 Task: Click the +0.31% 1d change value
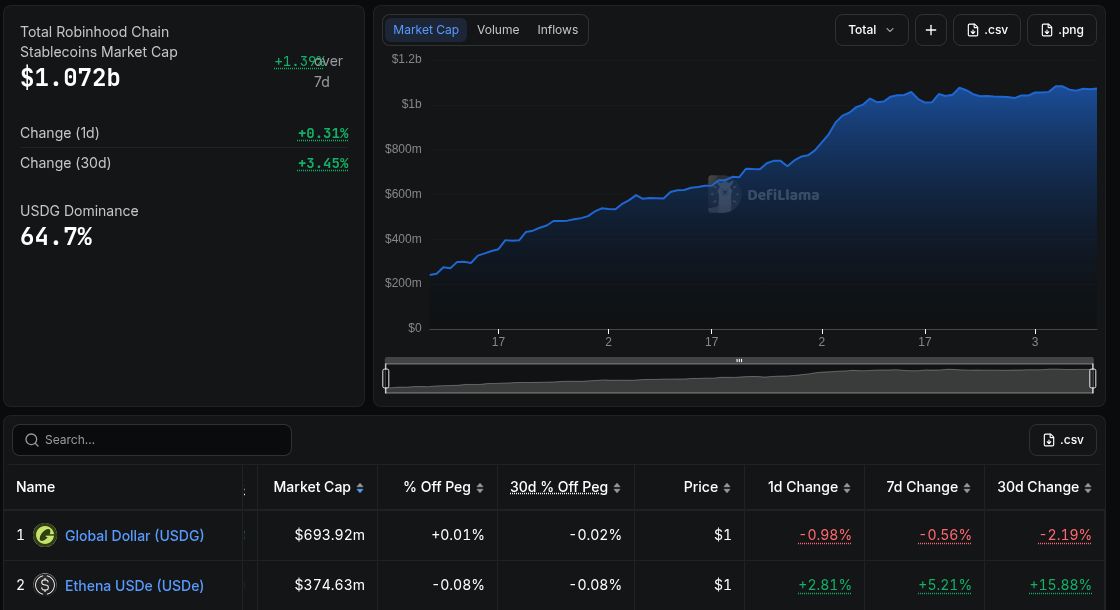click(323, 134)
